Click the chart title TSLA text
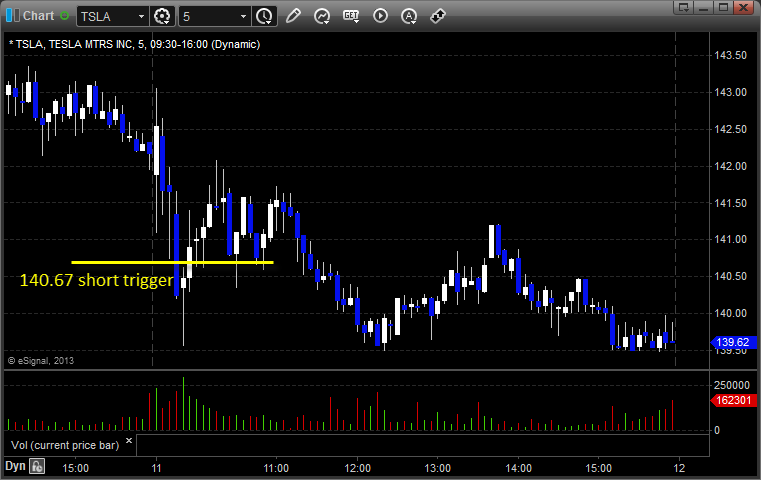 tap(134, 44)
